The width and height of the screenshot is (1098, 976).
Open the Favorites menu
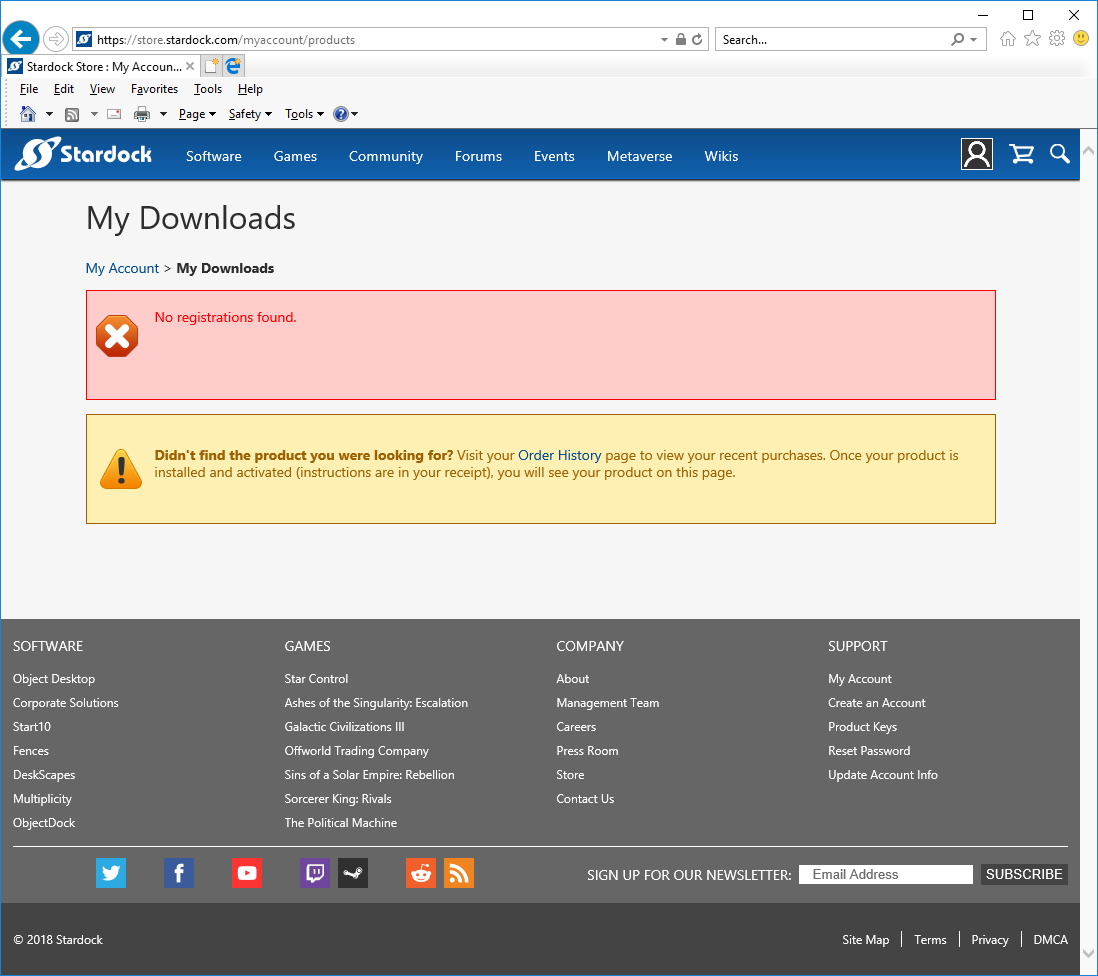(154, 89)
